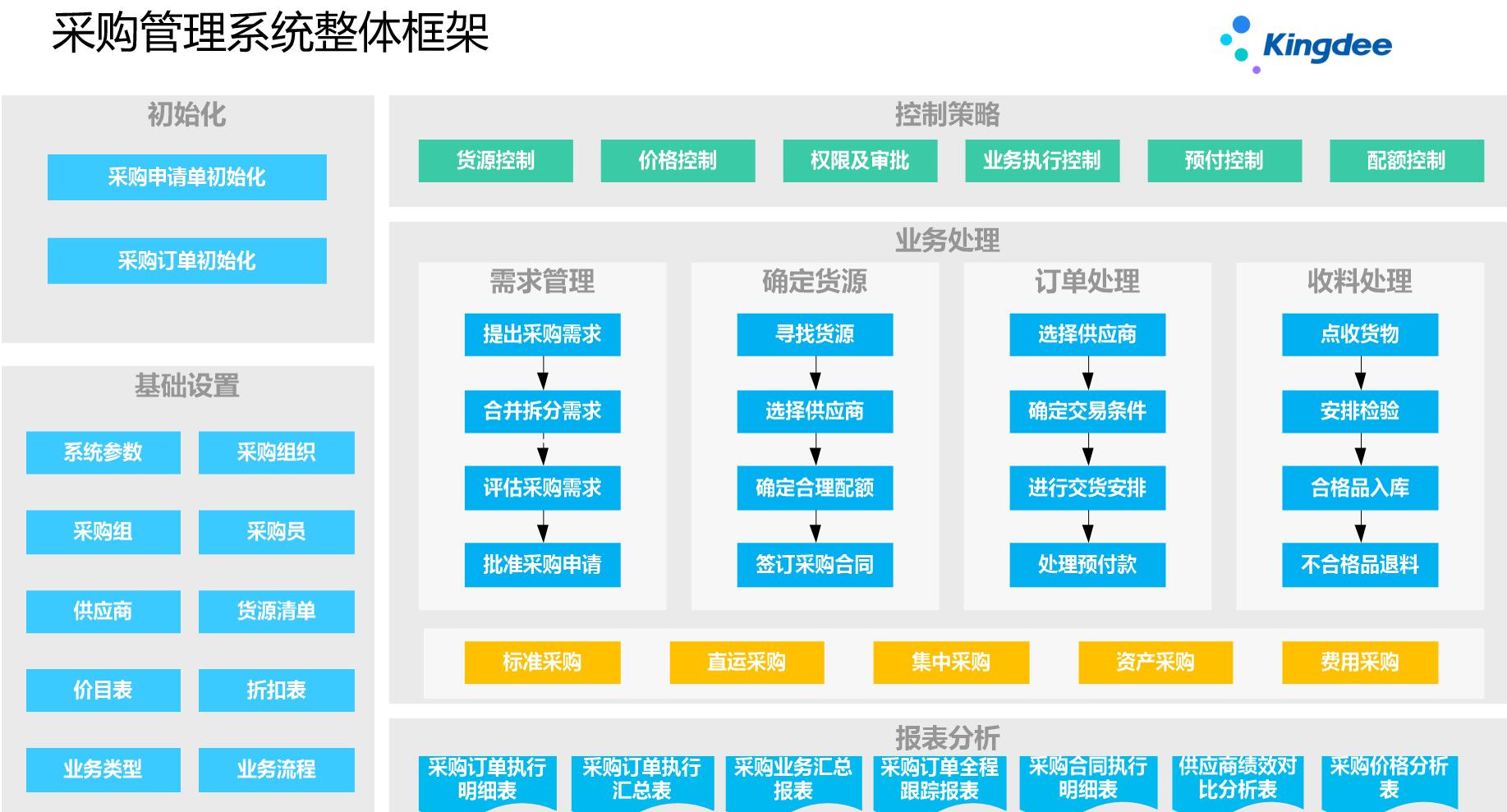Select the 业务执行控制 box
This screenshot has height=812, width=1507.
point(1042,161)
